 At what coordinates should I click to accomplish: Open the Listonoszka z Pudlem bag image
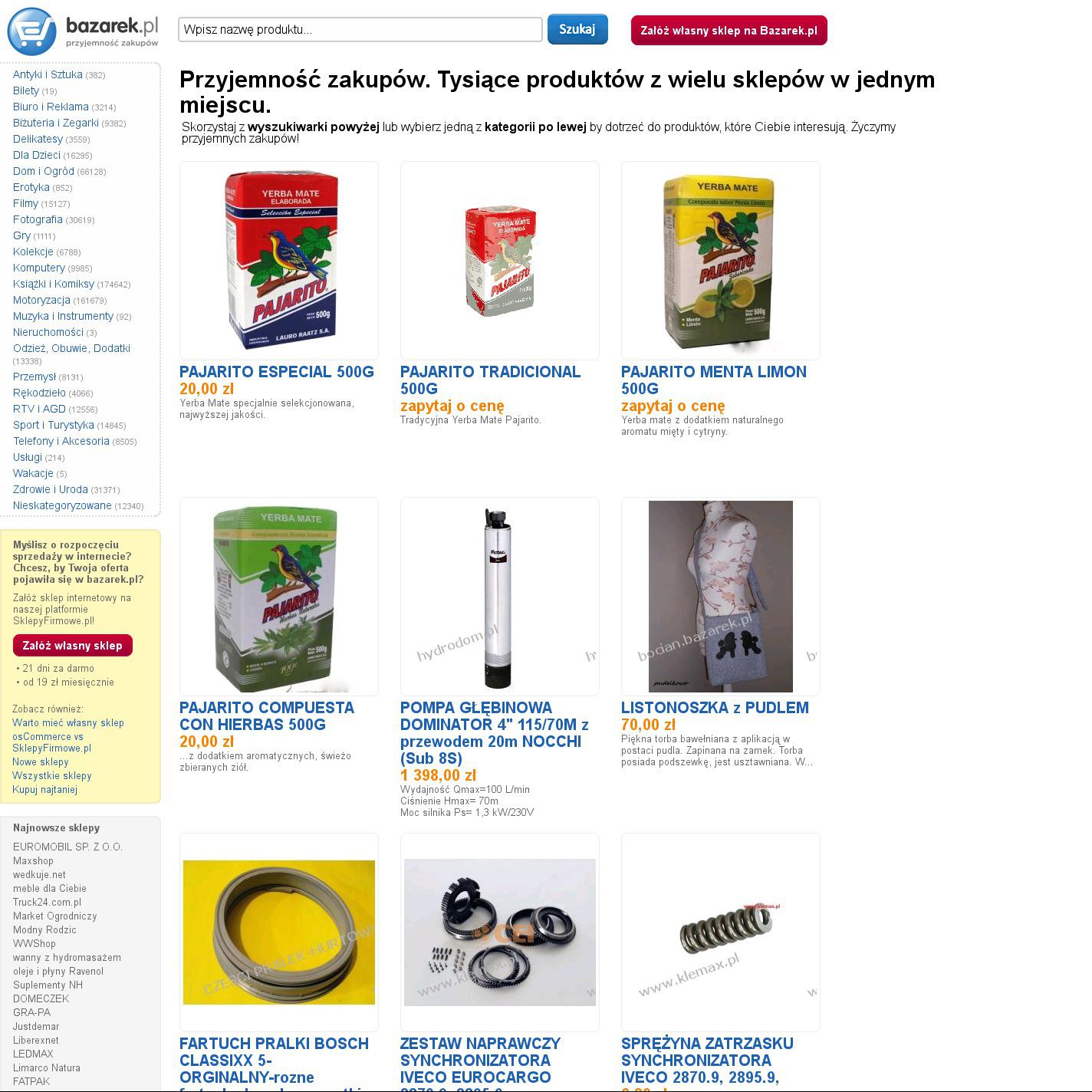721,597
